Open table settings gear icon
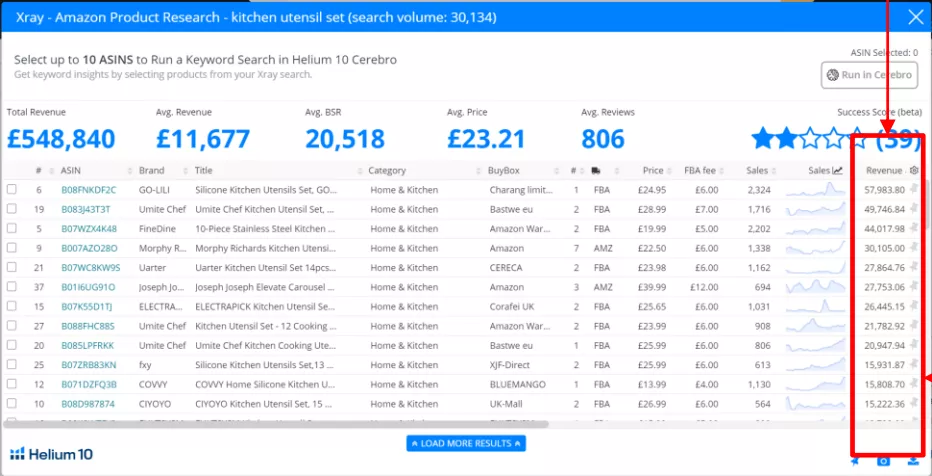 [x=913, y=171]
